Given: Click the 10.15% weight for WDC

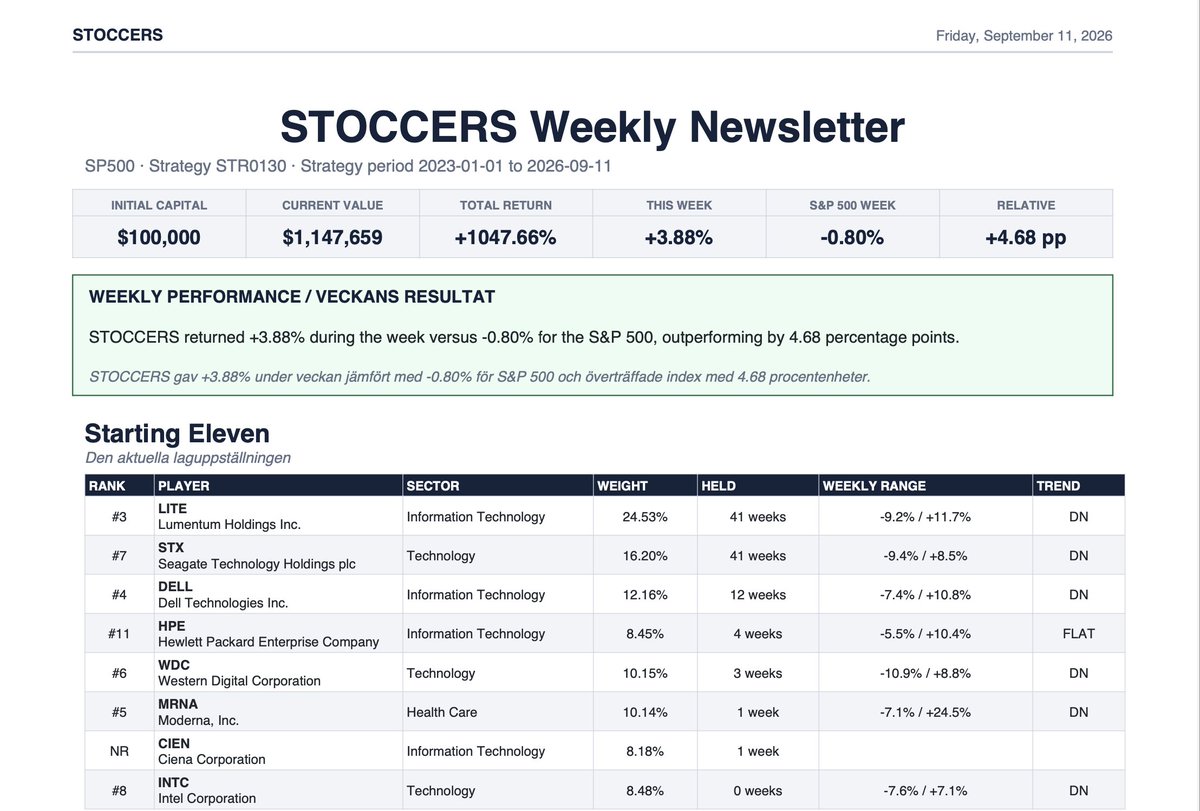Looking at the screenshot, I should click(645, 673).
